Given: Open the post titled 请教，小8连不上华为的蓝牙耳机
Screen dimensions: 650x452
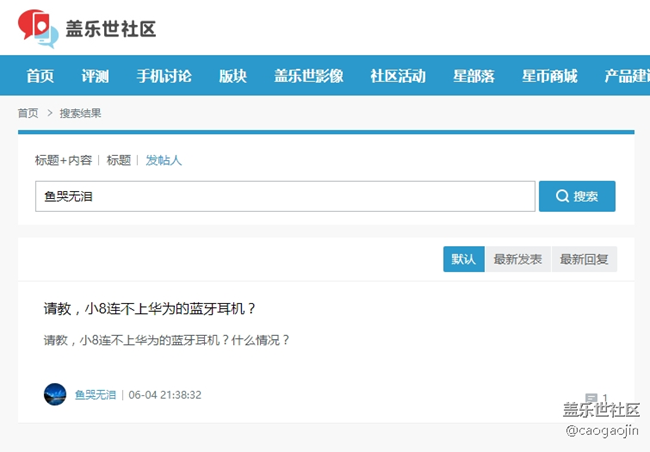Looking at the screenshot, I should 150,309.
